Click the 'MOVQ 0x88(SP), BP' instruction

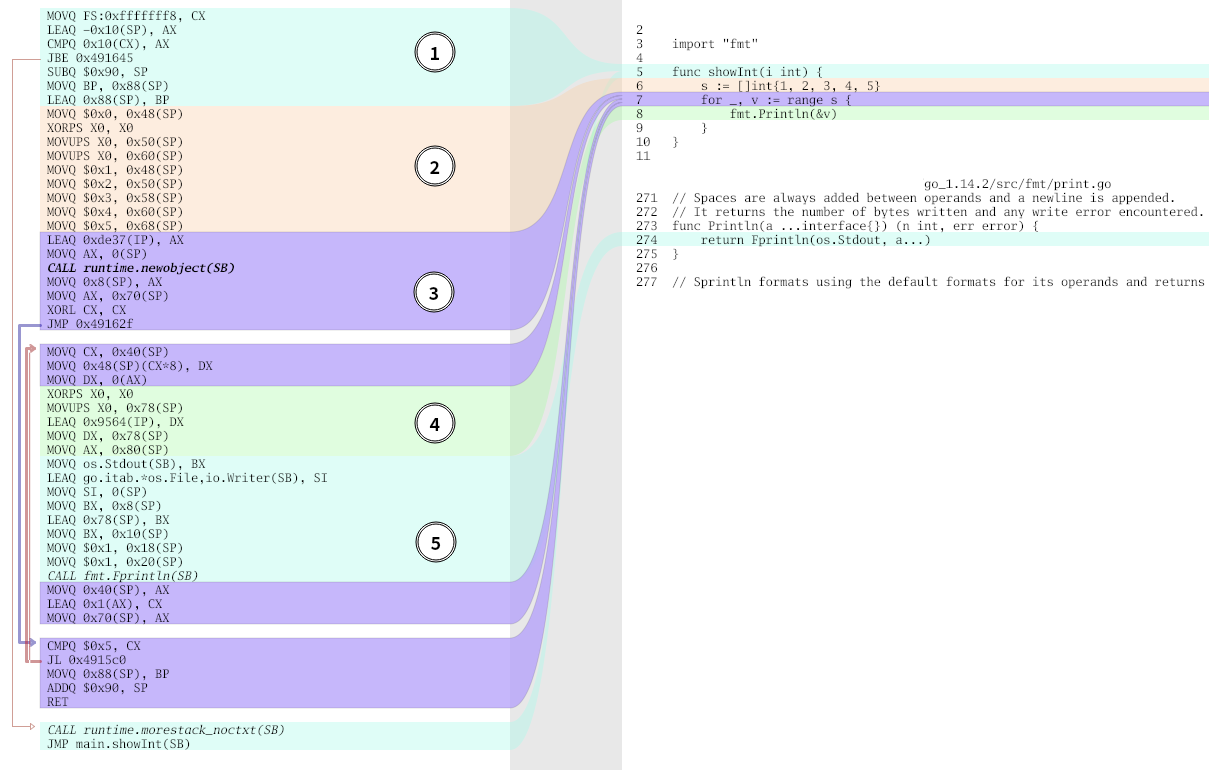(109, 674)
